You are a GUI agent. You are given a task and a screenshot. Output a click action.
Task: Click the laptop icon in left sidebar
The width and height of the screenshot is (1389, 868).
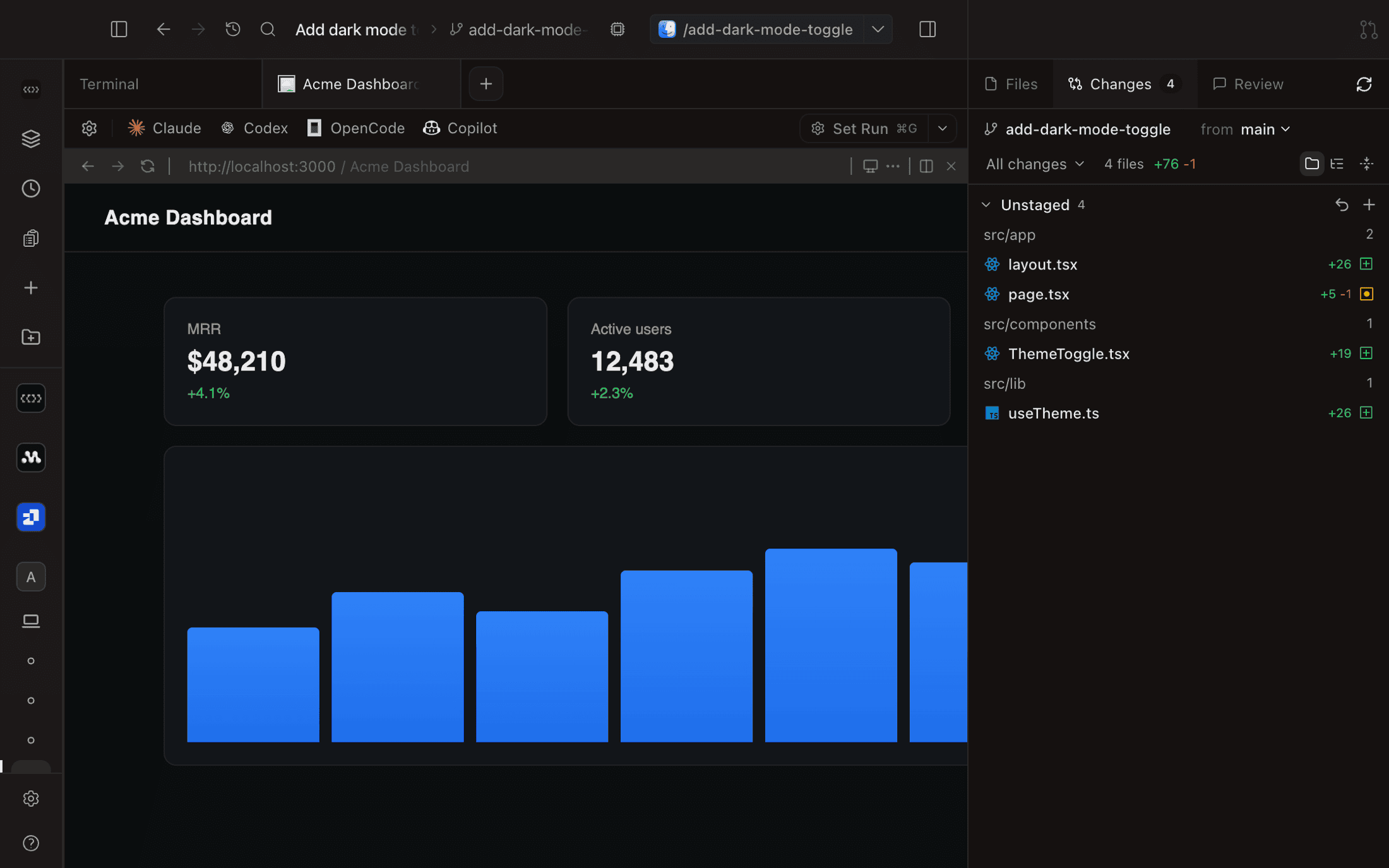[31, 621]
